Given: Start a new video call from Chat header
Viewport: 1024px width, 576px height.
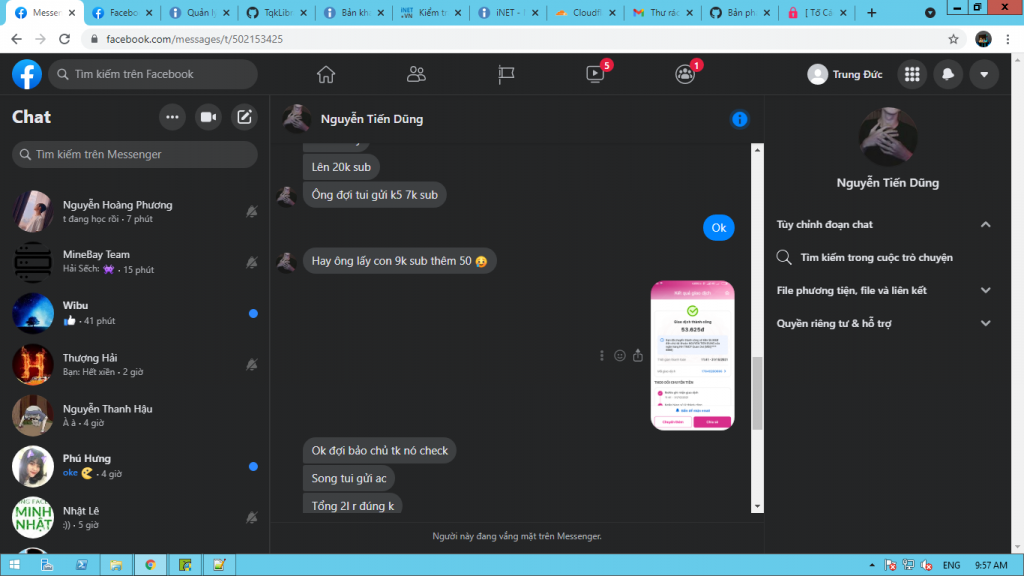Looking at the screenshot, I should pos(208,117).
